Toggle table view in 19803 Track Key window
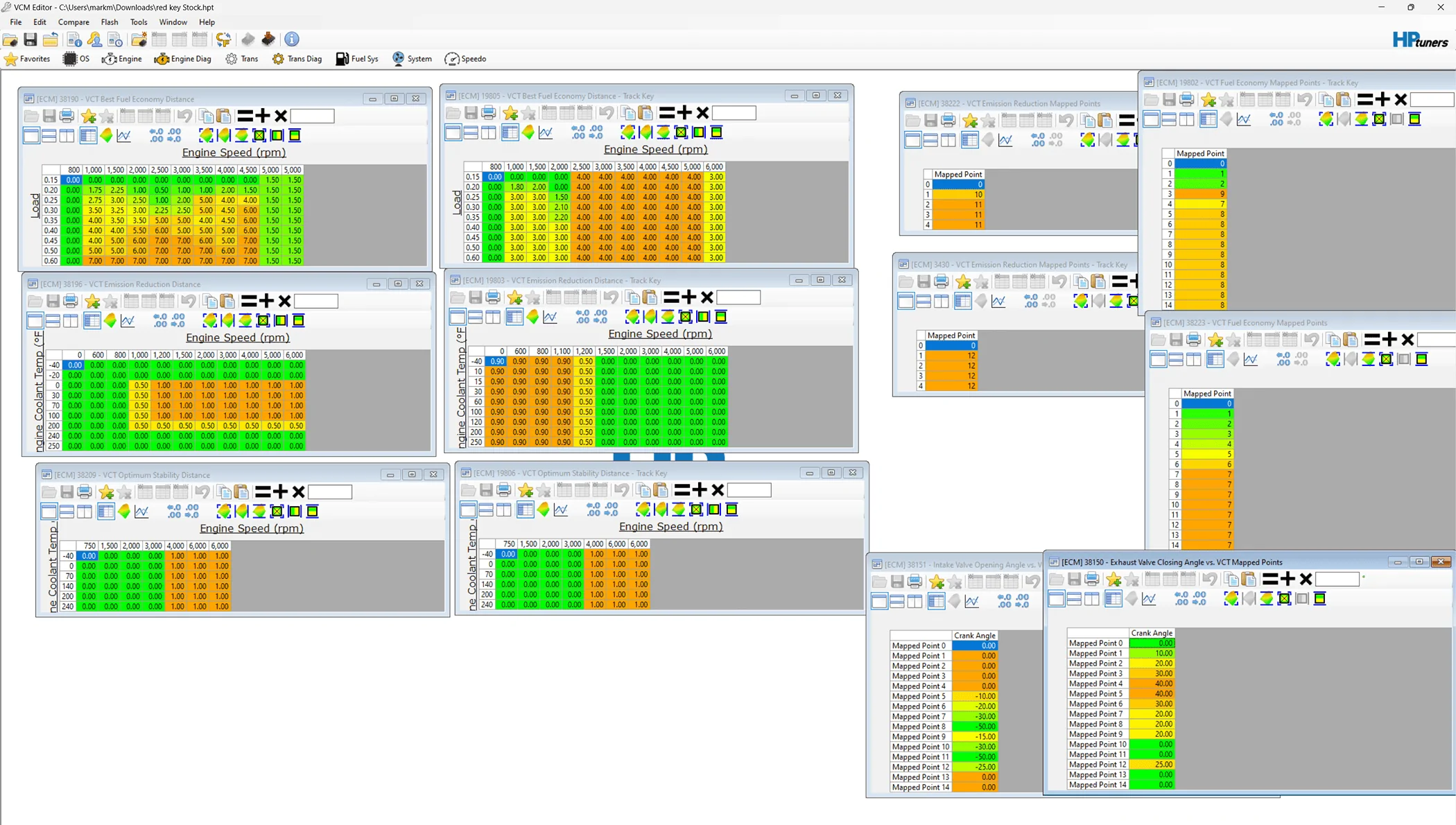The height and width of the screenshot is (825, 1456). [x=514, y=317]
